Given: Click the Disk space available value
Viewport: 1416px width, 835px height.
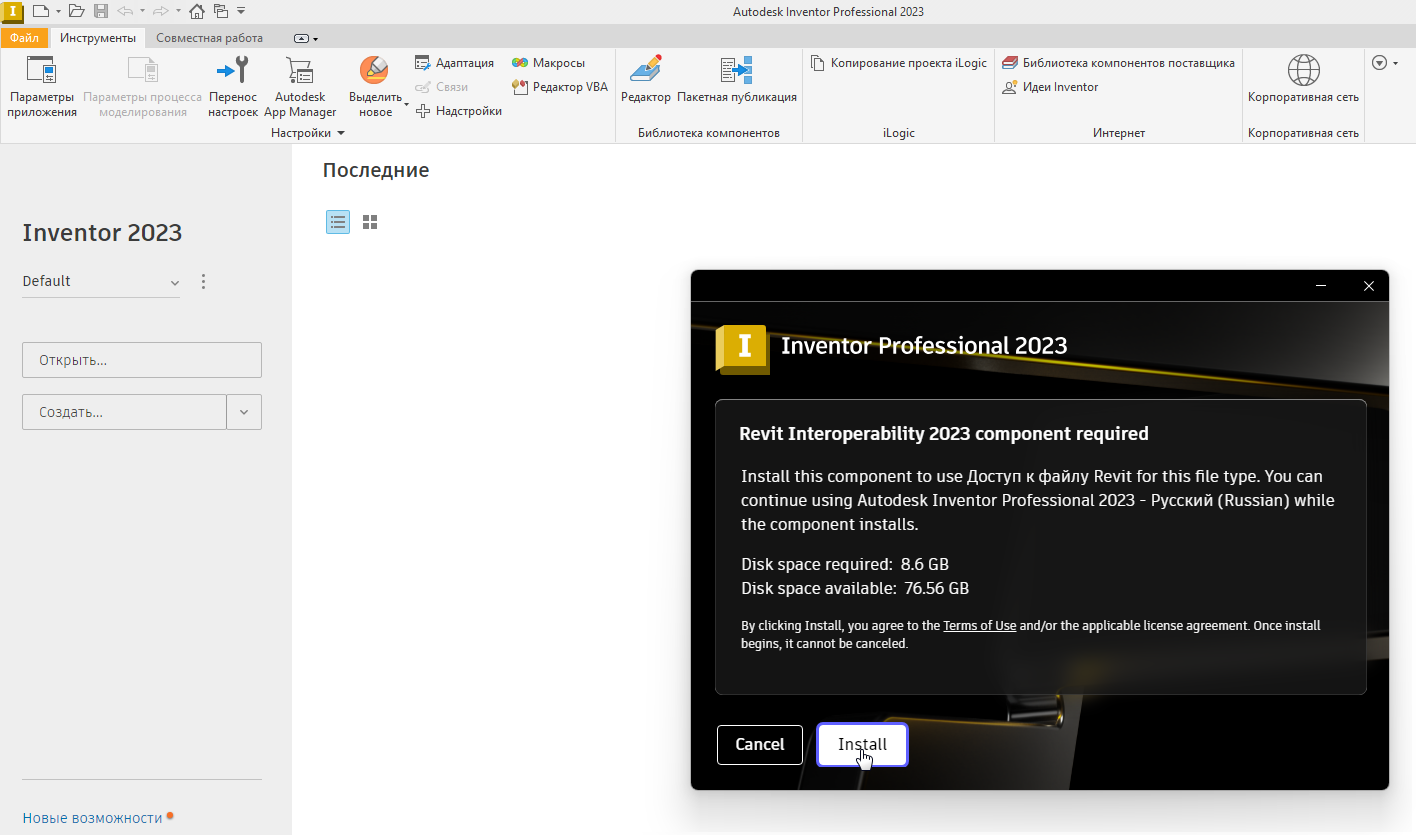Looking at the screenshot, I should click(937, 588).
